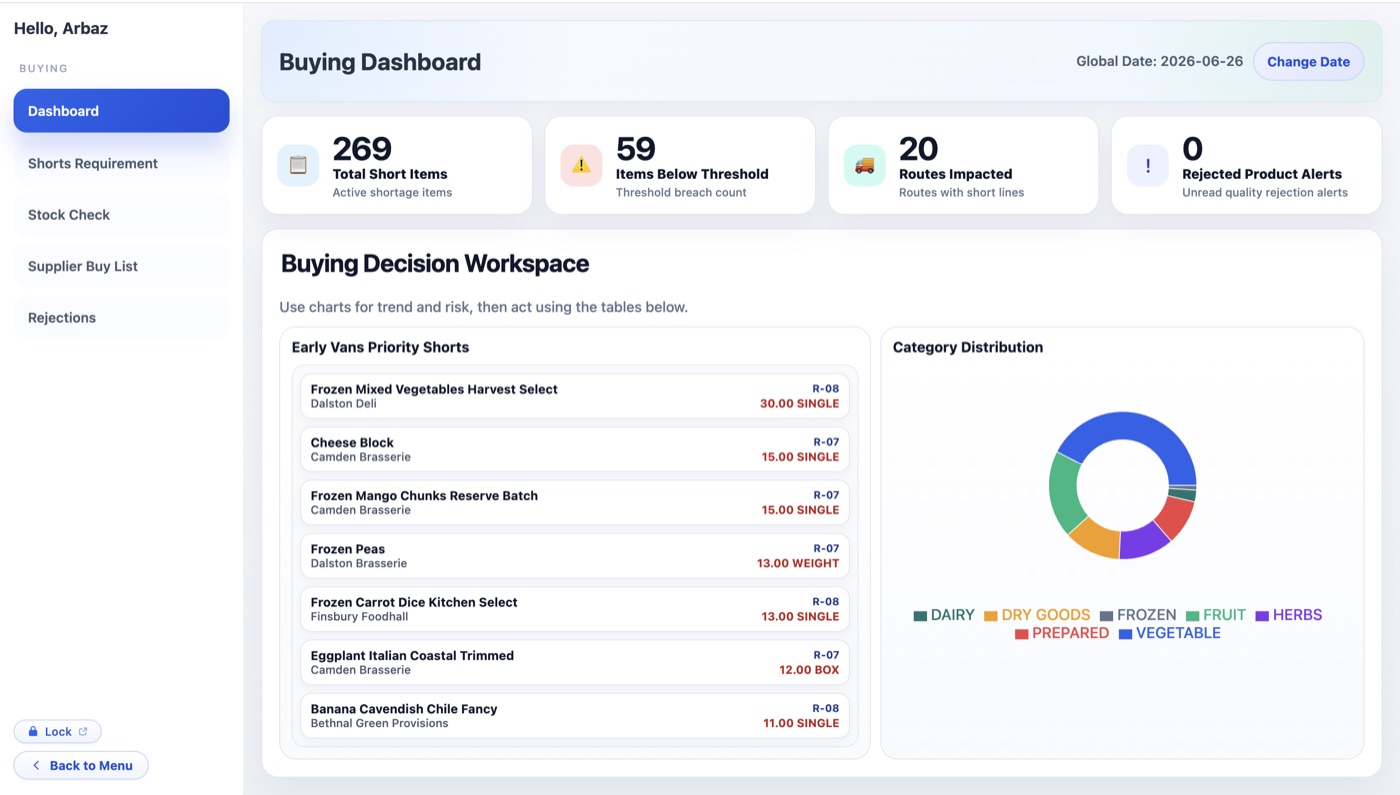Screen dimensions: 1400x795
Task: Select the Cheese Block shortage row
Action: click(575, 449)
